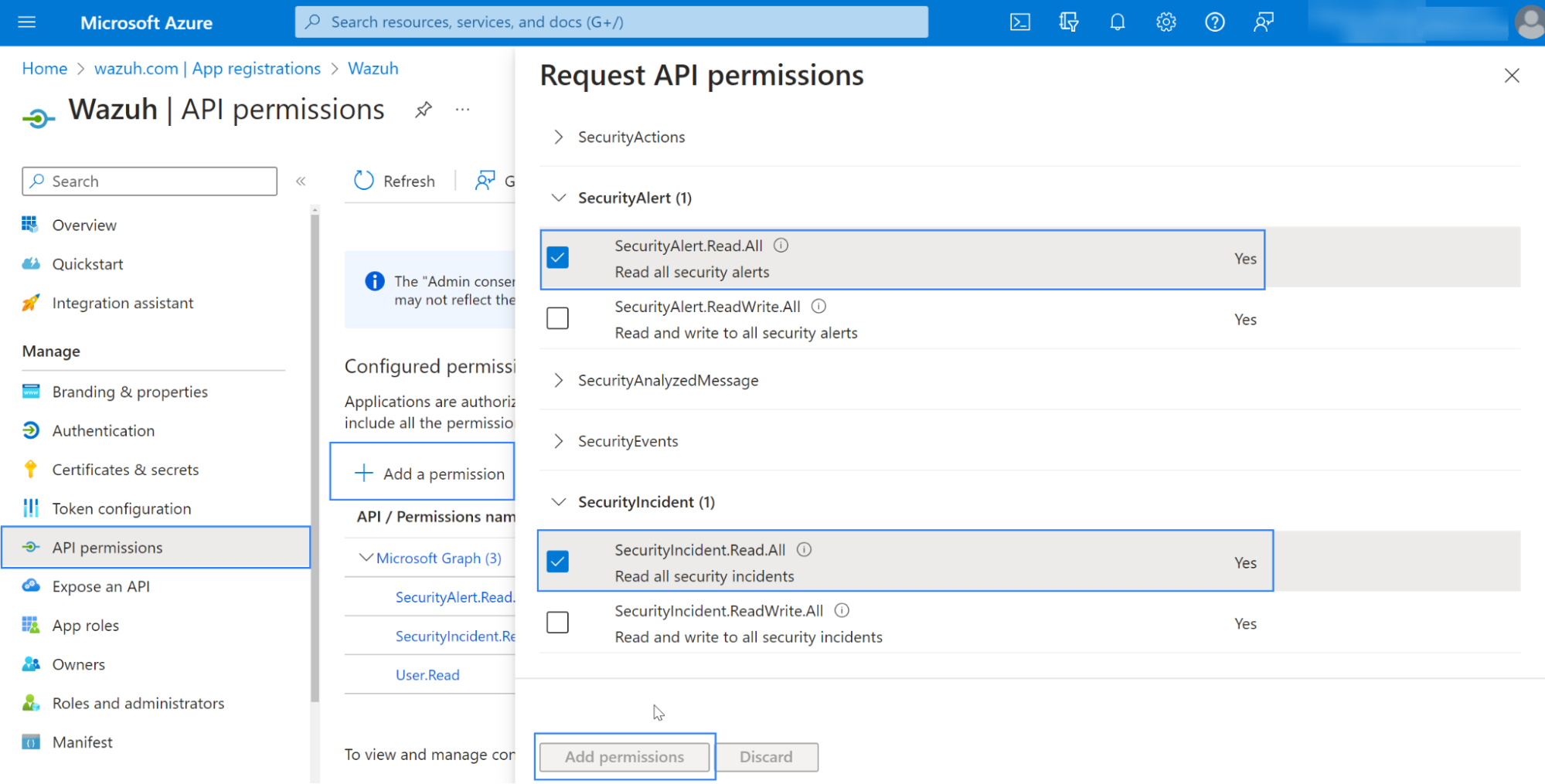Click the info icon beside SecurityAlert.Read.All
The height and width of the screenshot is (784, 1545).
(x=781, y=246)
